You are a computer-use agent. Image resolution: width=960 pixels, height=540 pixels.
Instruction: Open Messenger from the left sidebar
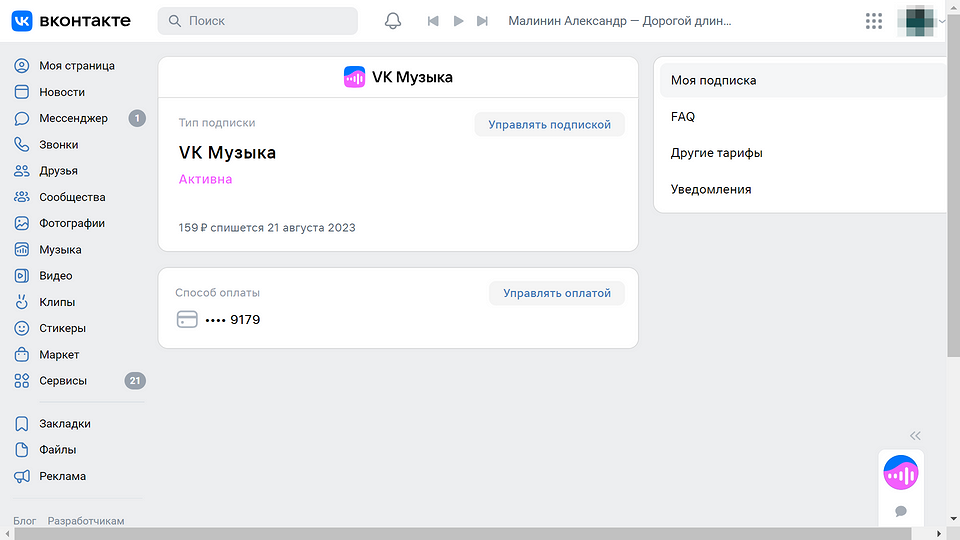coord(73,118)
